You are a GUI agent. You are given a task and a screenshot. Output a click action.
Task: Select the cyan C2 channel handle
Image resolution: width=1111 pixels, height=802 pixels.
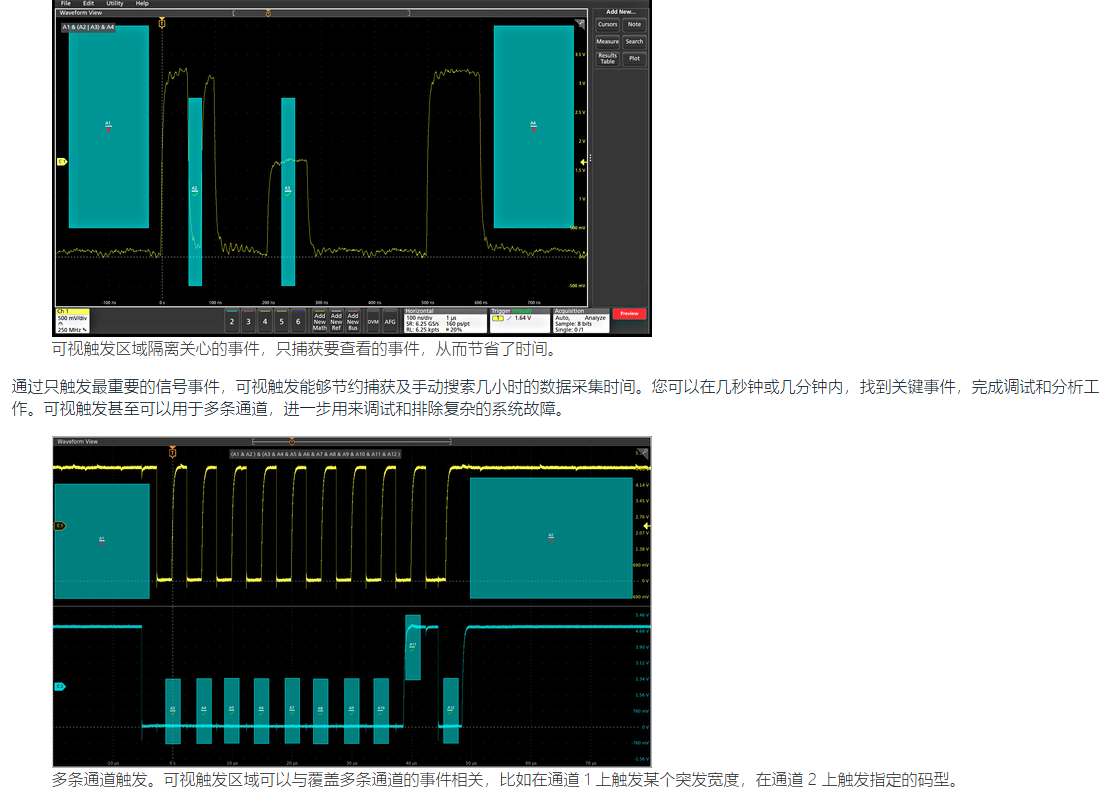click(59, 686)
